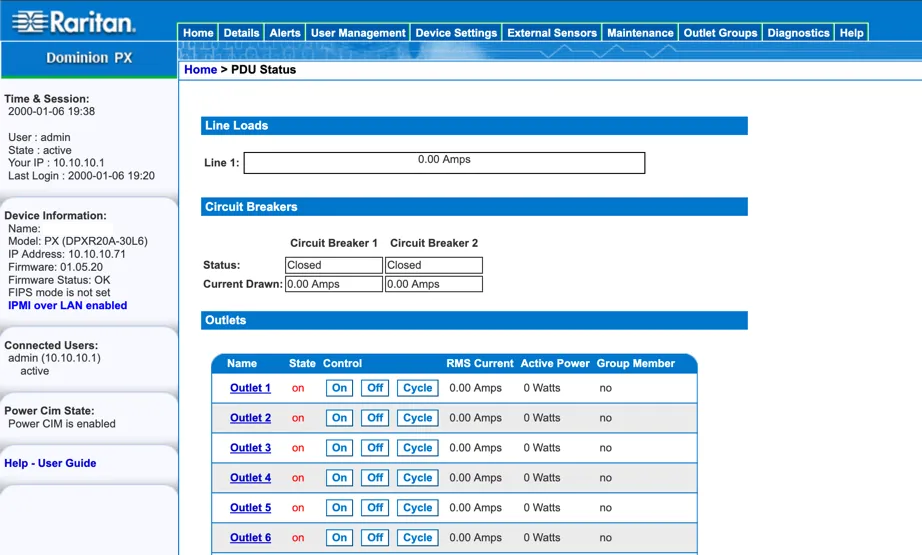Image resolution: width=922 pixels, height=555 pixels.
Task: Click 'admin (10.10.10.1)' connected user
Action: [x=54, y=358]
